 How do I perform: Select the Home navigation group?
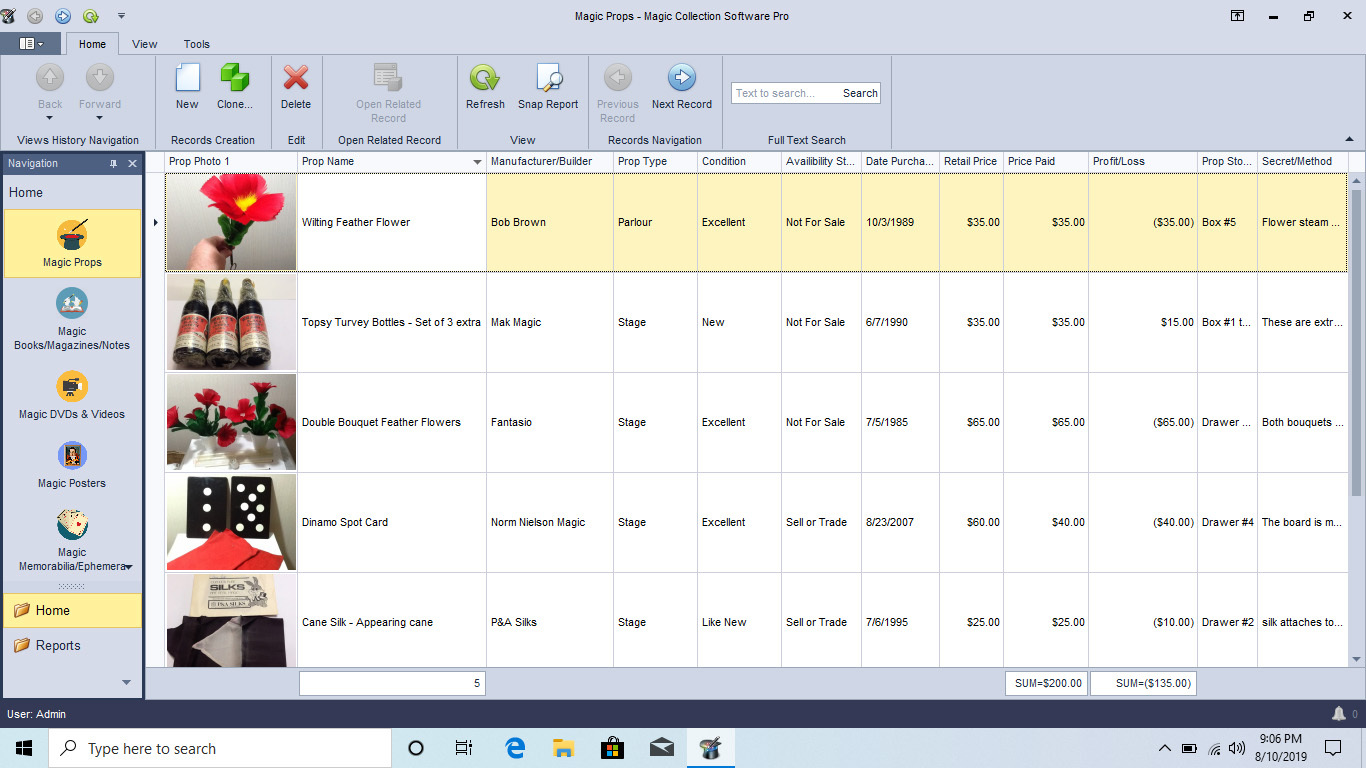coord(72,610)
